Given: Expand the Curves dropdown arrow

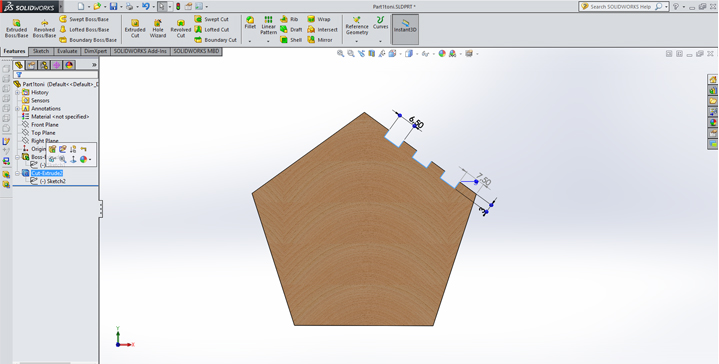Looking at the screenshot, I should (x=380, y=41).
